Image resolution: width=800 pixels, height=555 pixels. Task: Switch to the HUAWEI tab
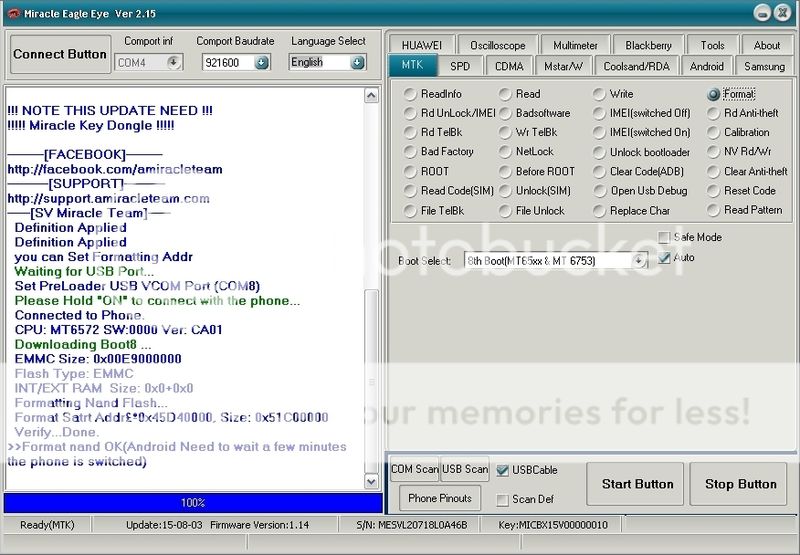coord(421,45)
